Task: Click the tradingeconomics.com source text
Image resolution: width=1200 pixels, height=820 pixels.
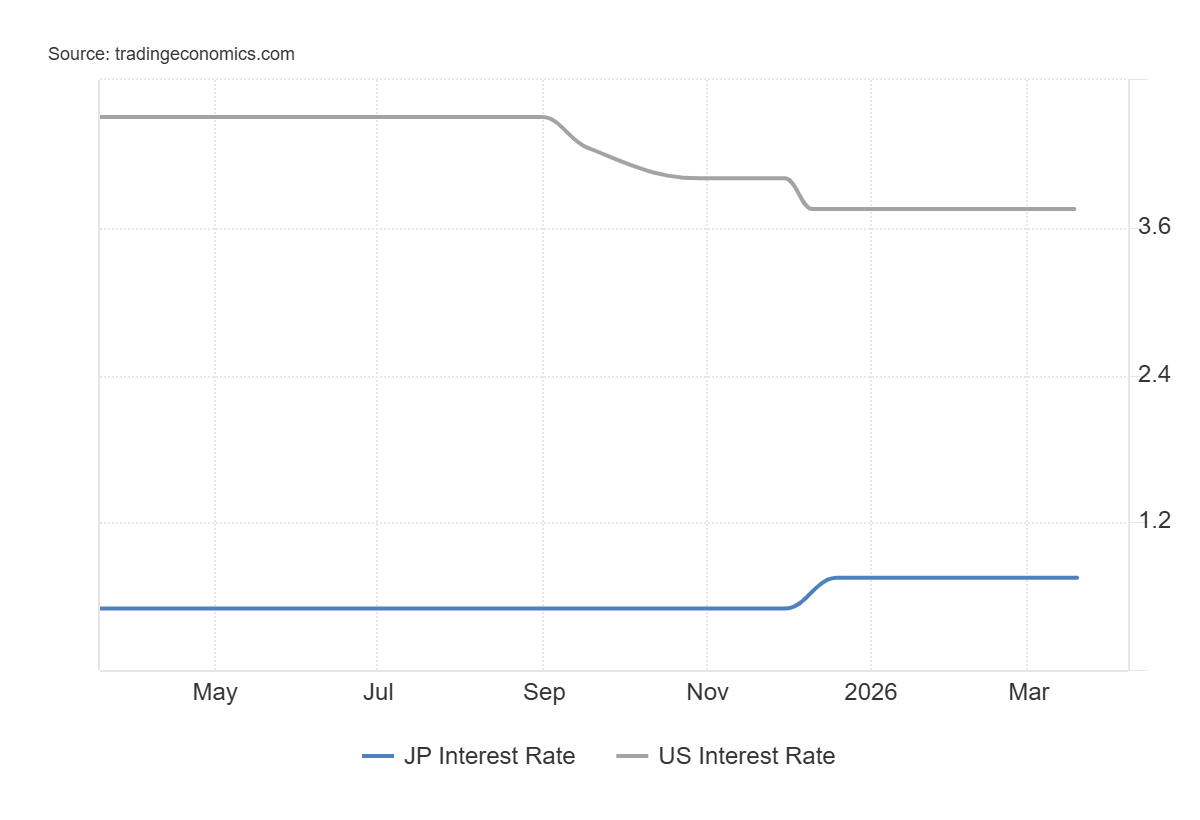Action: tap(171, 54)
